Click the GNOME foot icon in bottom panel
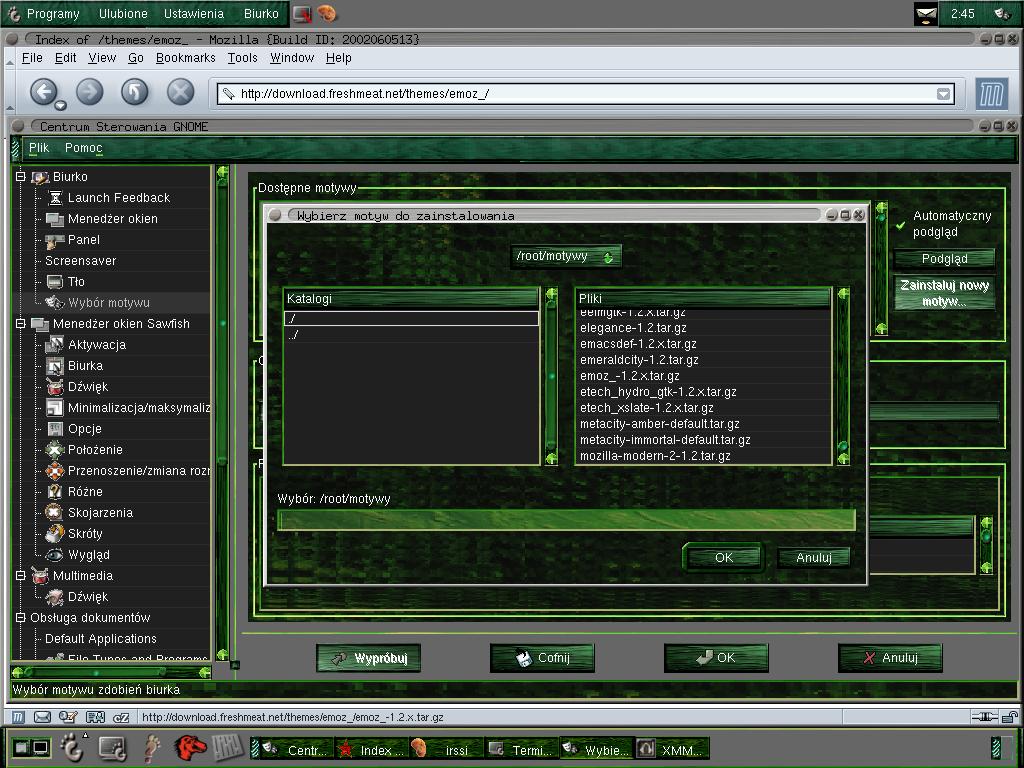Image resolution: width=1024 pixels, height=768 pixels. point(72,748)
